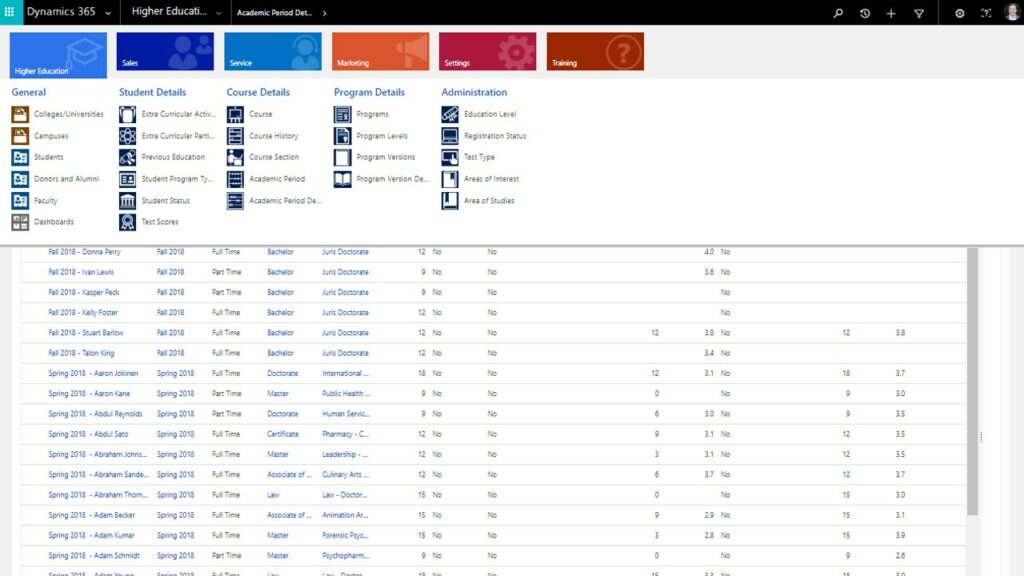Viewport: 1024px width, 576px height.
Task: Open Extra Curricular Activities link
Action: [178, 114]
